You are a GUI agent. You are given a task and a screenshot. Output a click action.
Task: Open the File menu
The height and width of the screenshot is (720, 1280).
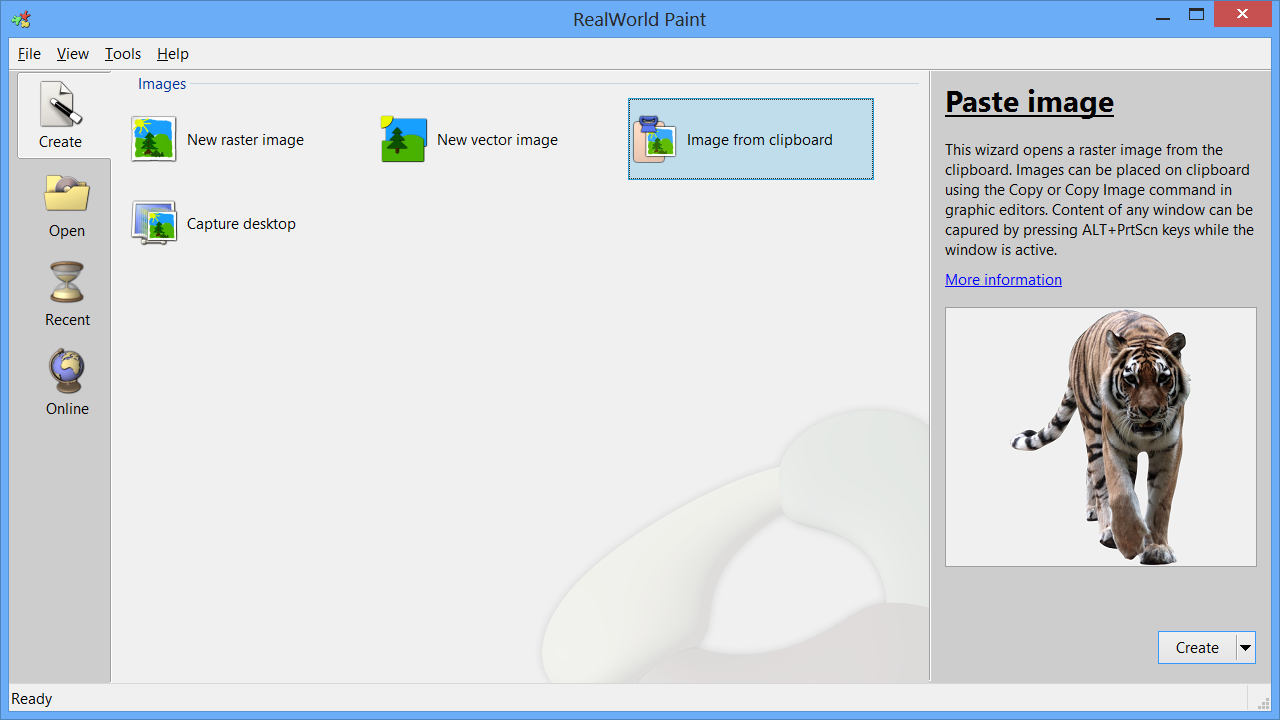pos(29,54)
